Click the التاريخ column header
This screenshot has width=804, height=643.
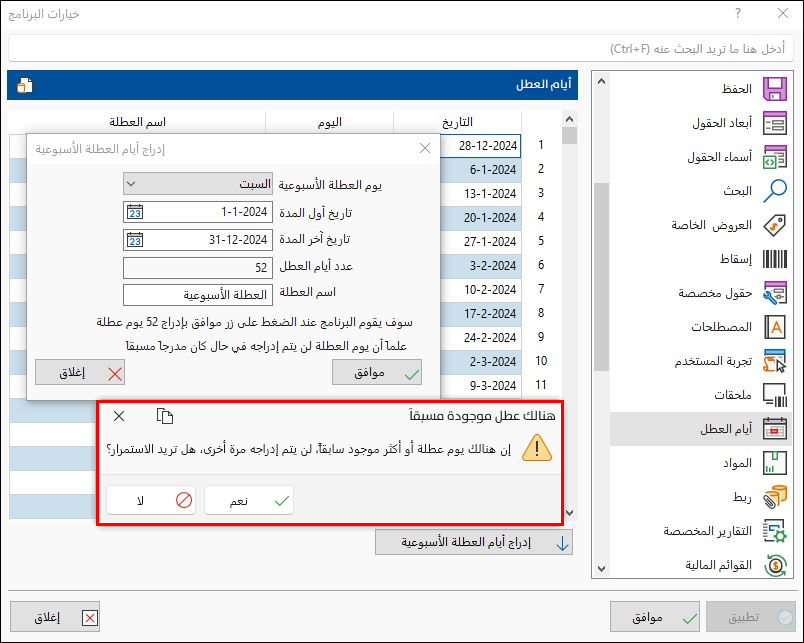pyautogui.click(x=457, y=122)
